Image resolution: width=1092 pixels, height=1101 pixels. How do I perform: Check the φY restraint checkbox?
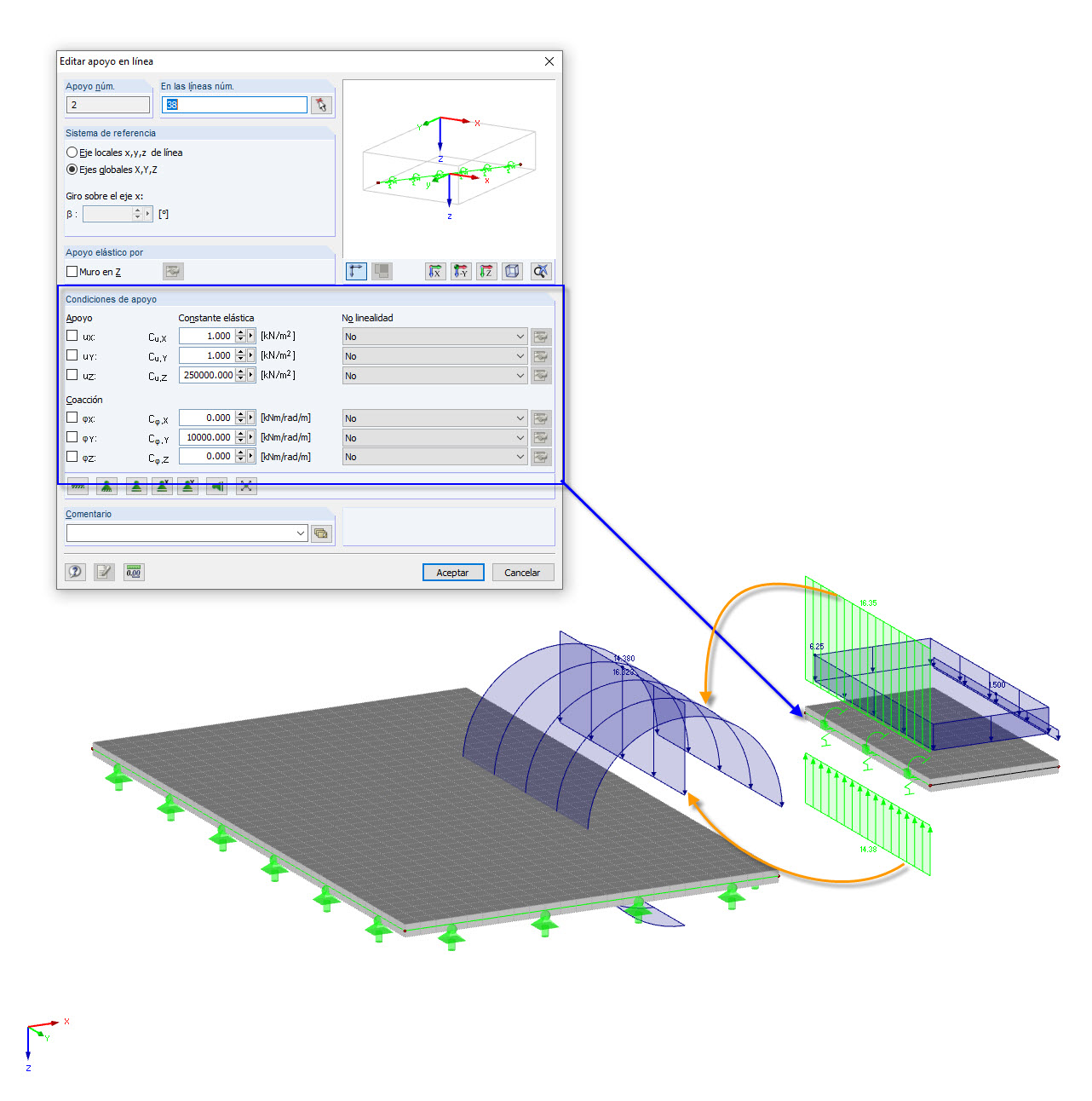72,437
